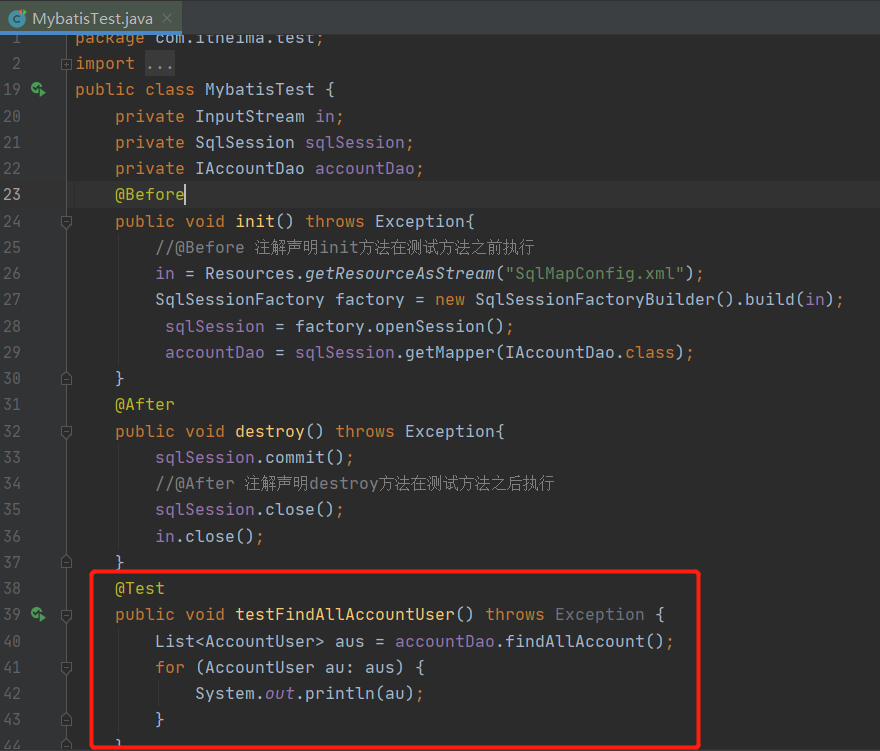Image resolution: width=880 pixels, height=751 pixels.
Task: Close the MybatisTest.java tab
Action: pos(167,18)
